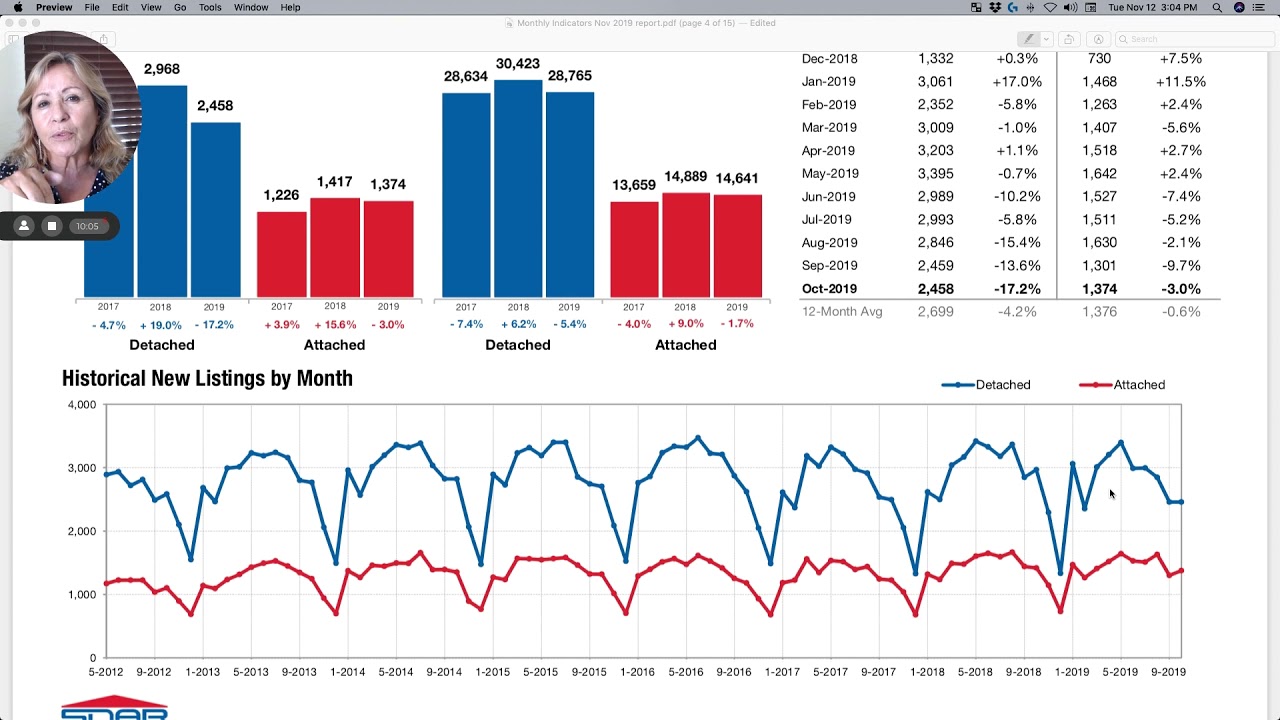Open the Preview application menu
This screenshot has height=720, width=1280.
(54, 7)
